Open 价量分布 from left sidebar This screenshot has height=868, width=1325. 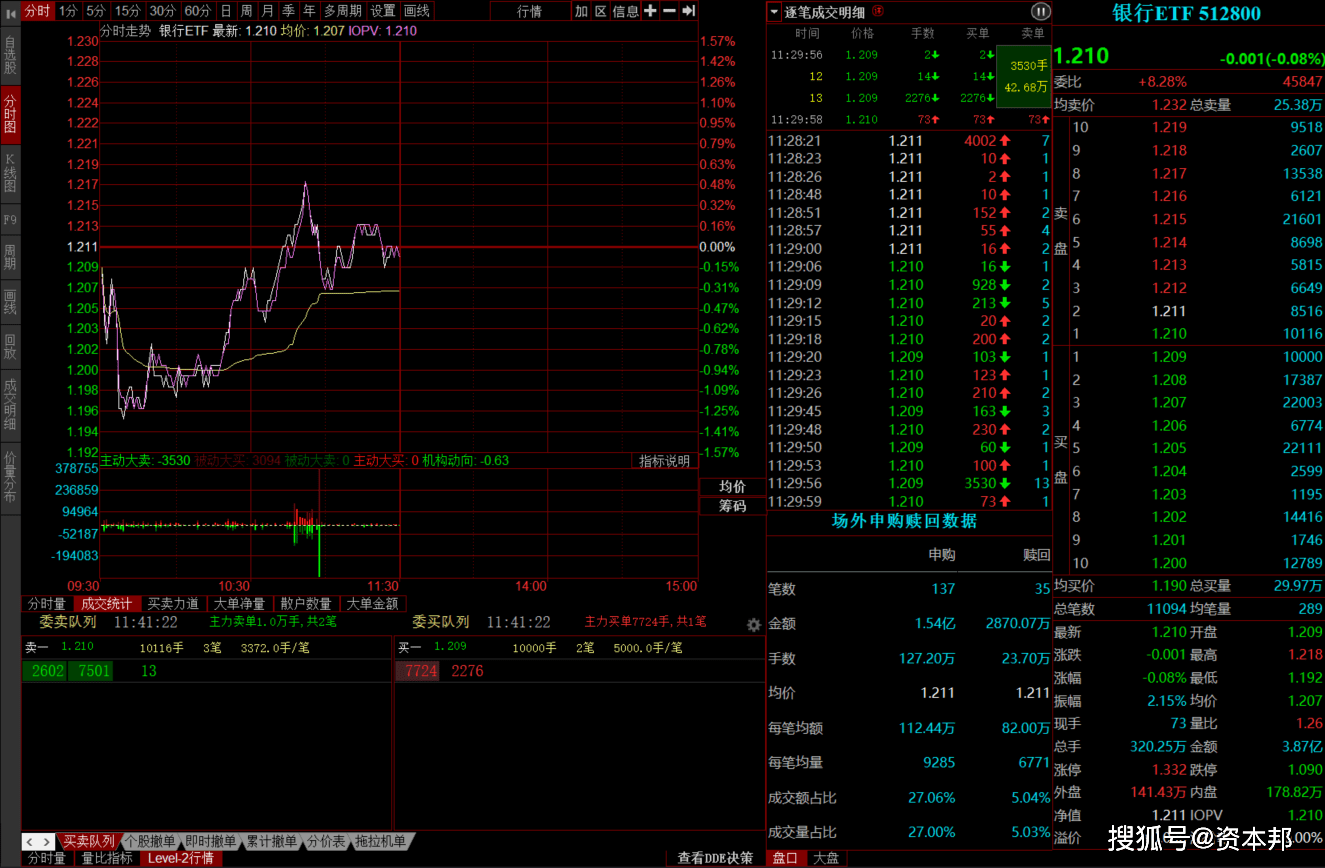pos(10,476)
